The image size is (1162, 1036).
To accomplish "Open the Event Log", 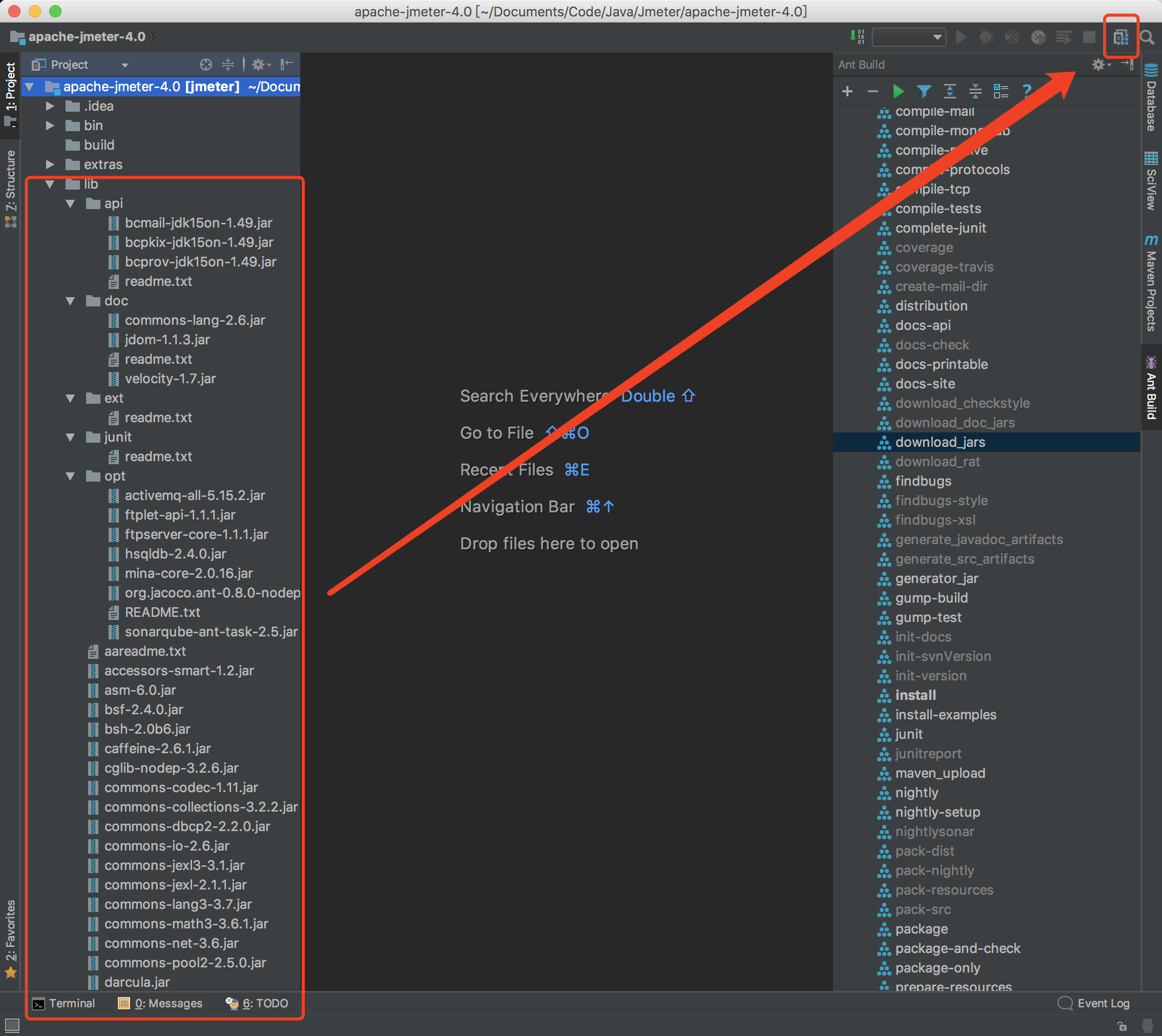I will (x=1094, y=1004).
